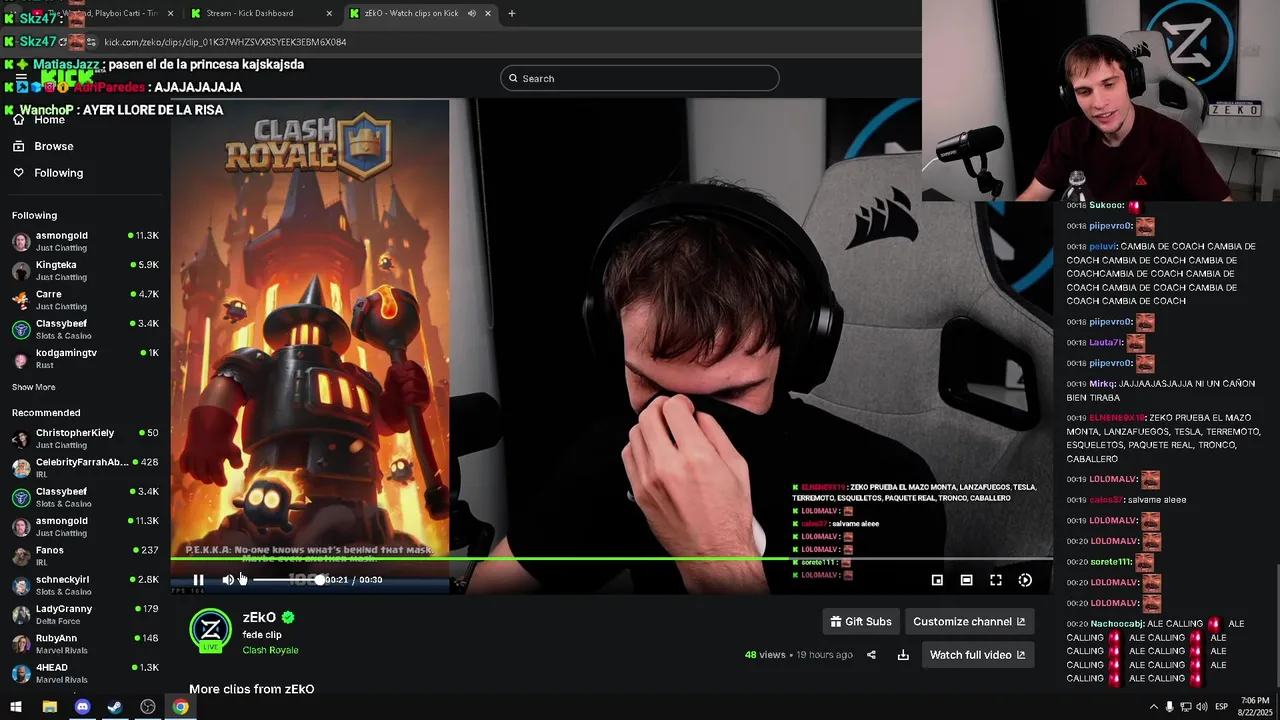The width and height of the screenshot is (1280, 720).
Task: Enter fullscreen on the clip player
Action: coord(996,580)
